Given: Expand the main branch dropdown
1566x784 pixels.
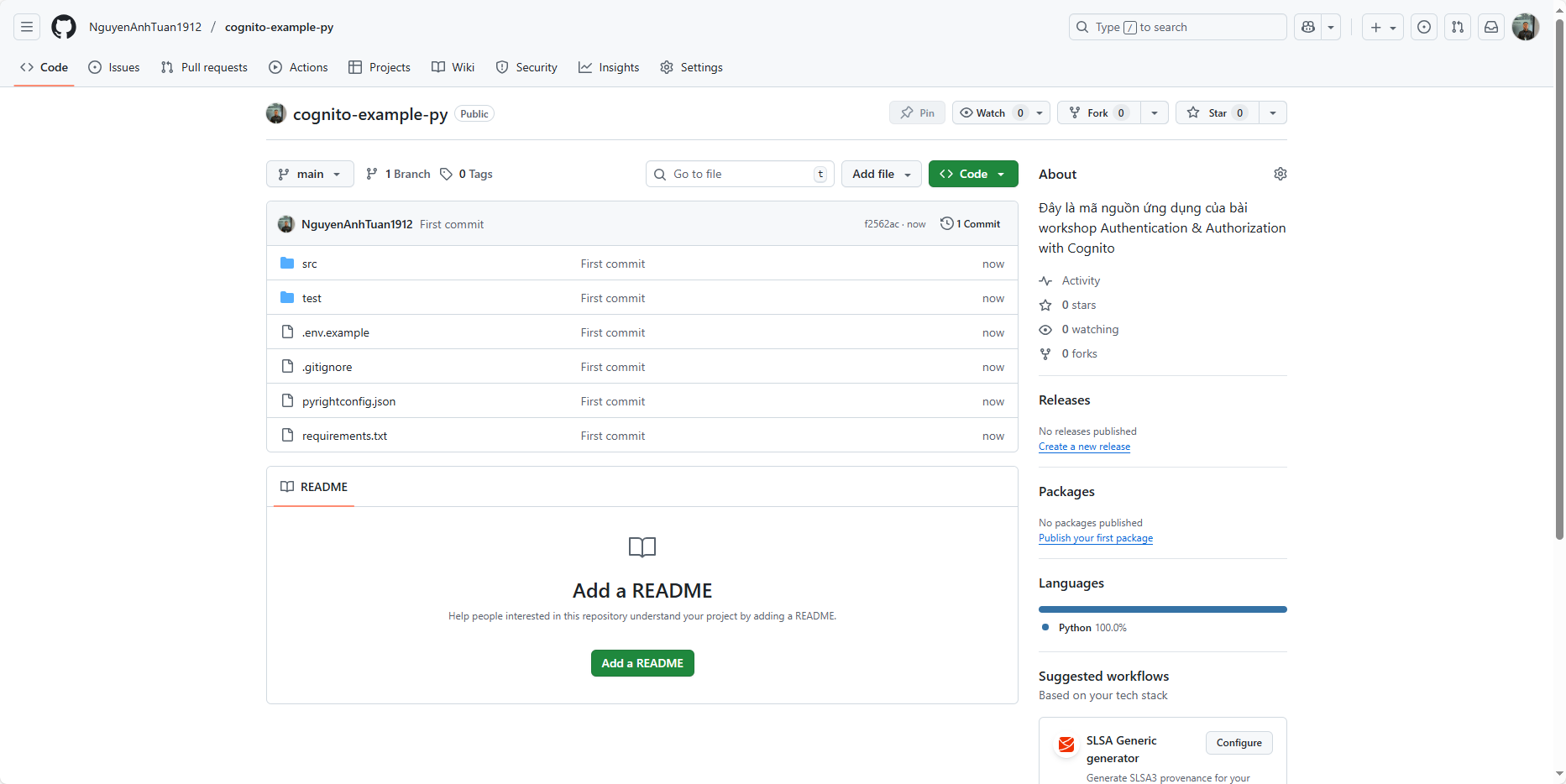Looking at the screenshot, I should point(310,174).
